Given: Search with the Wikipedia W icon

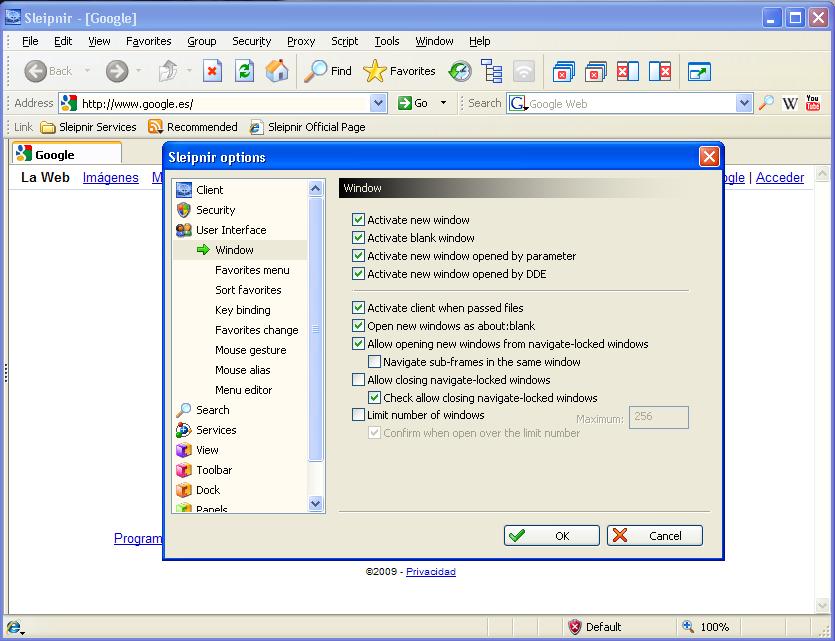Looking at the screenshot, I should pyautogui.click(x=790, y=103).
